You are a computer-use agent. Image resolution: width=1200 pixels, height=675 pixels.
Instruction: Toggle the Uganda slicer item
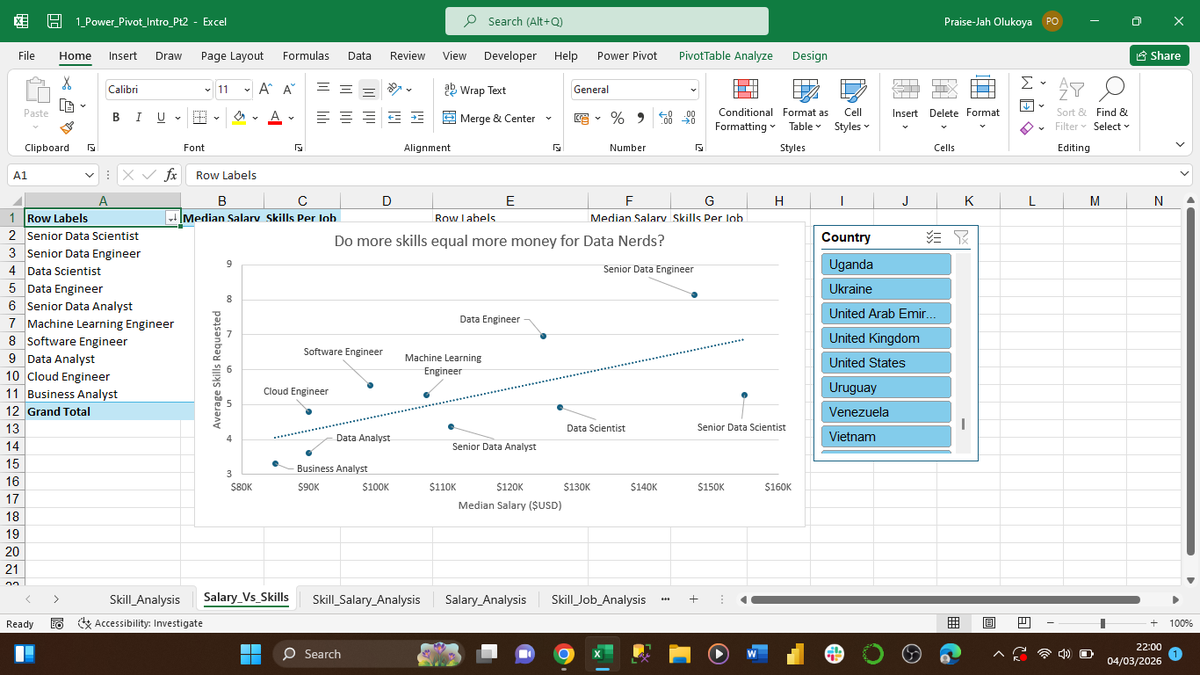pyautogui.click(x=886, y=264)
